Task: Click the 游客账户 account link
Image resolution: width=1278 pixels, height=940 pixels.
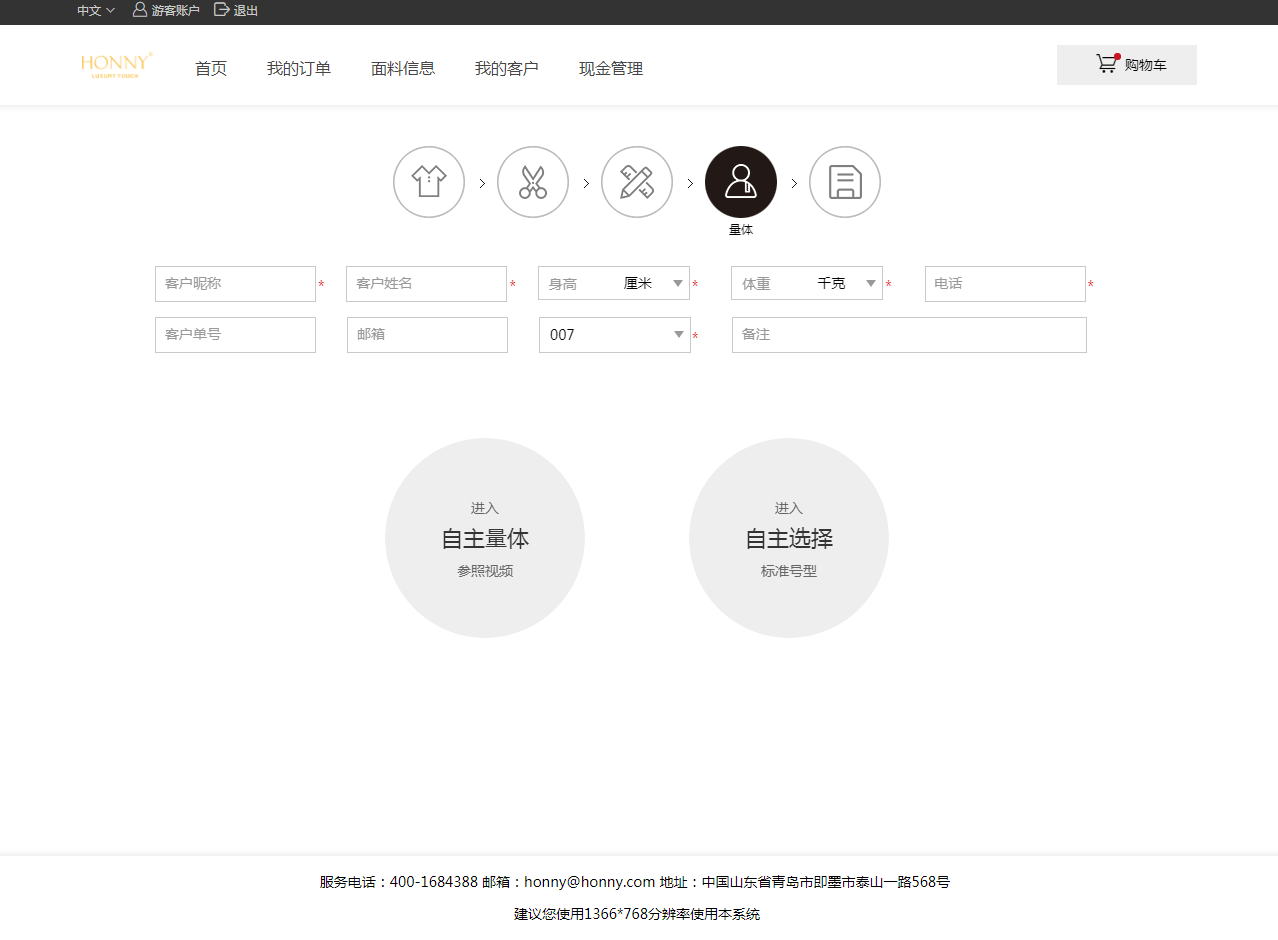Action: [176, 10]
